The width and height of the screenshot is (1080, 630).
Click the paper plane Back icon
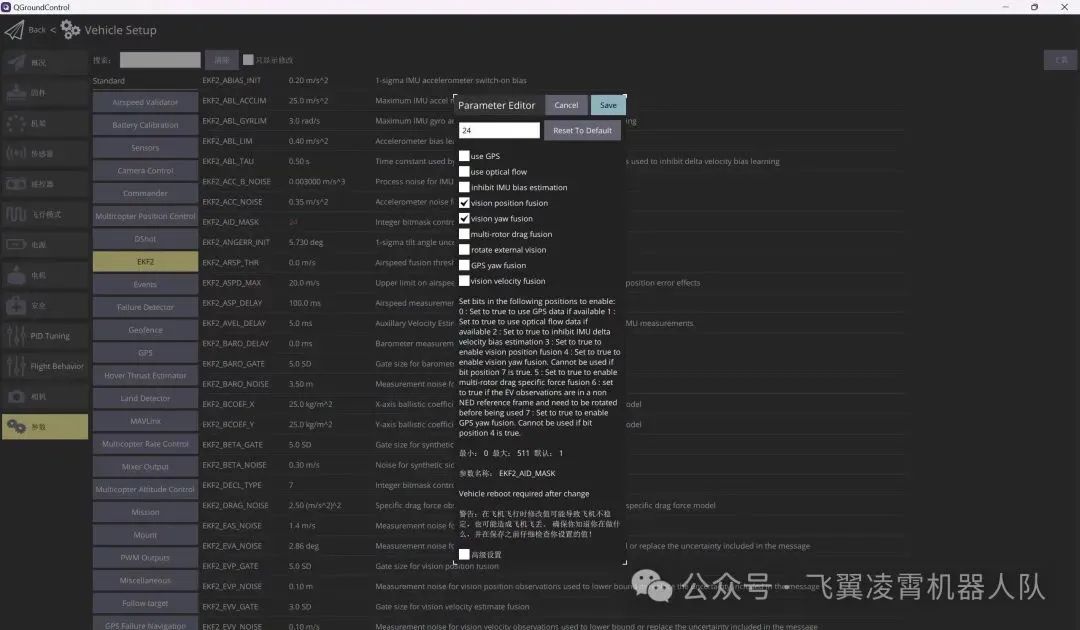(x=14, y=30)
